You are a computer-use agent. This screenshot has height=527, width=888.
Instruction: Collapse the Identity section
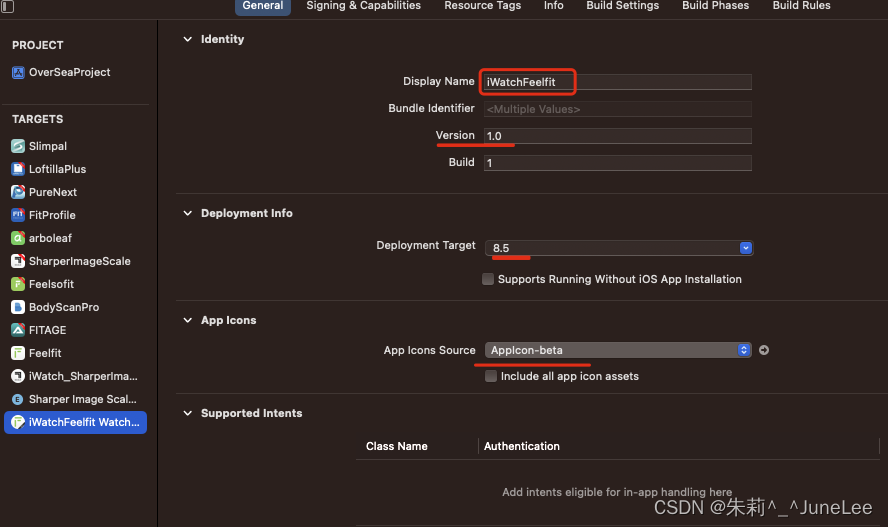coord(187,39)
